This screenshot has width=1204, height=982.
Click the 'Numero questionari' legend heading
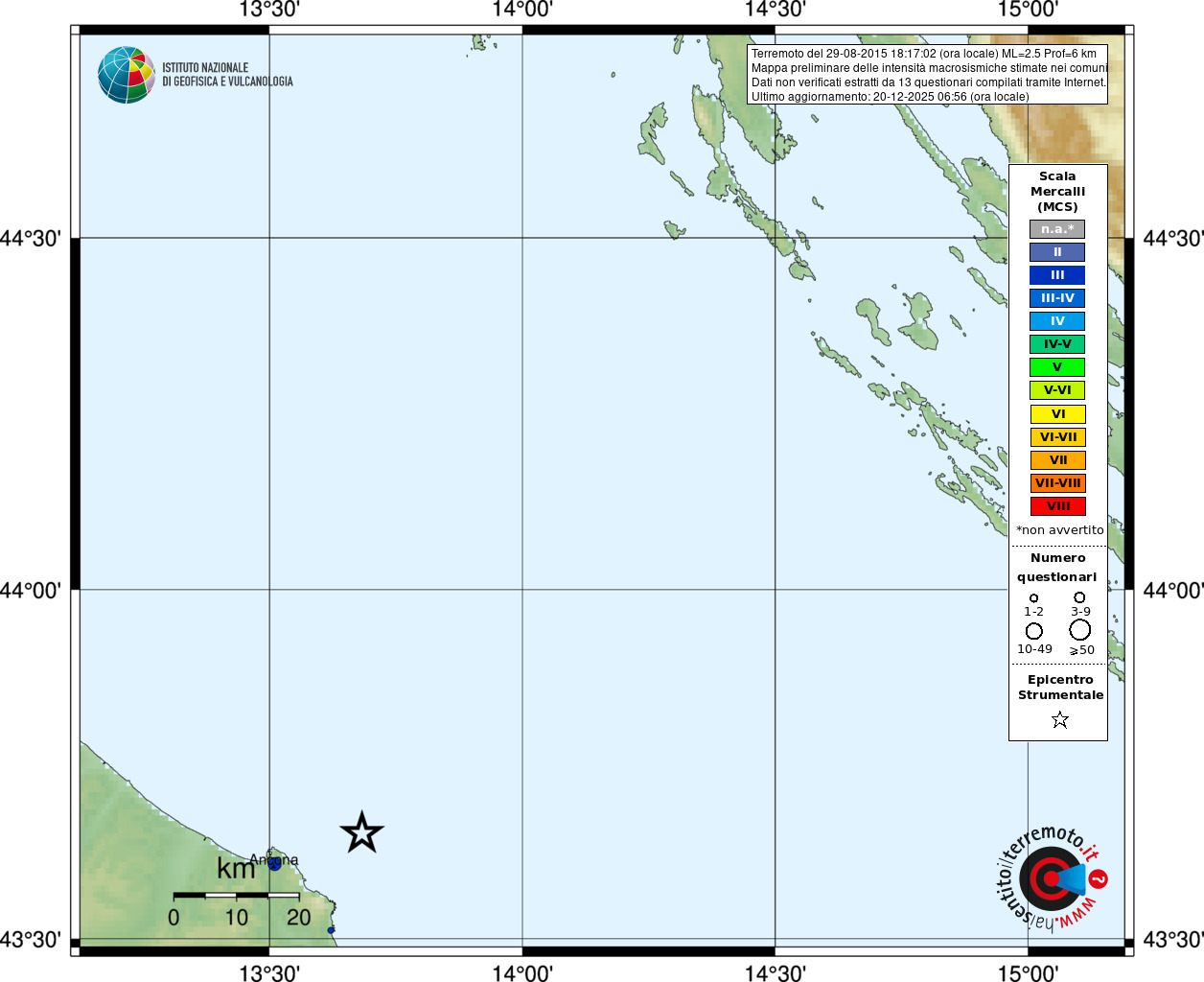[x=1057, y=568]
